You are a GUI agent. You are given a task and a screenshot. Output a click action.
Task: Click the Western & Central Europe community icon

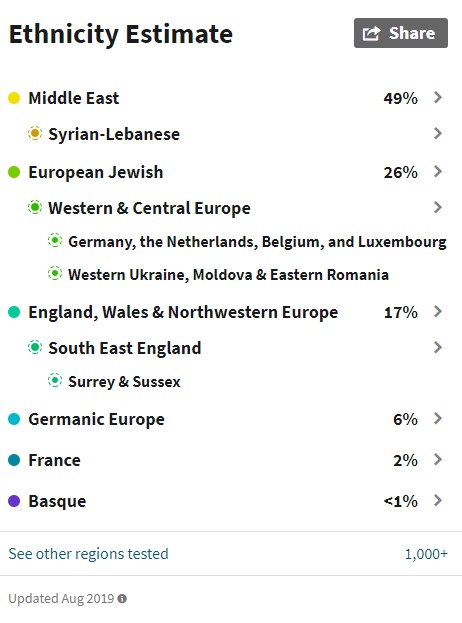(x=35, y=207)
